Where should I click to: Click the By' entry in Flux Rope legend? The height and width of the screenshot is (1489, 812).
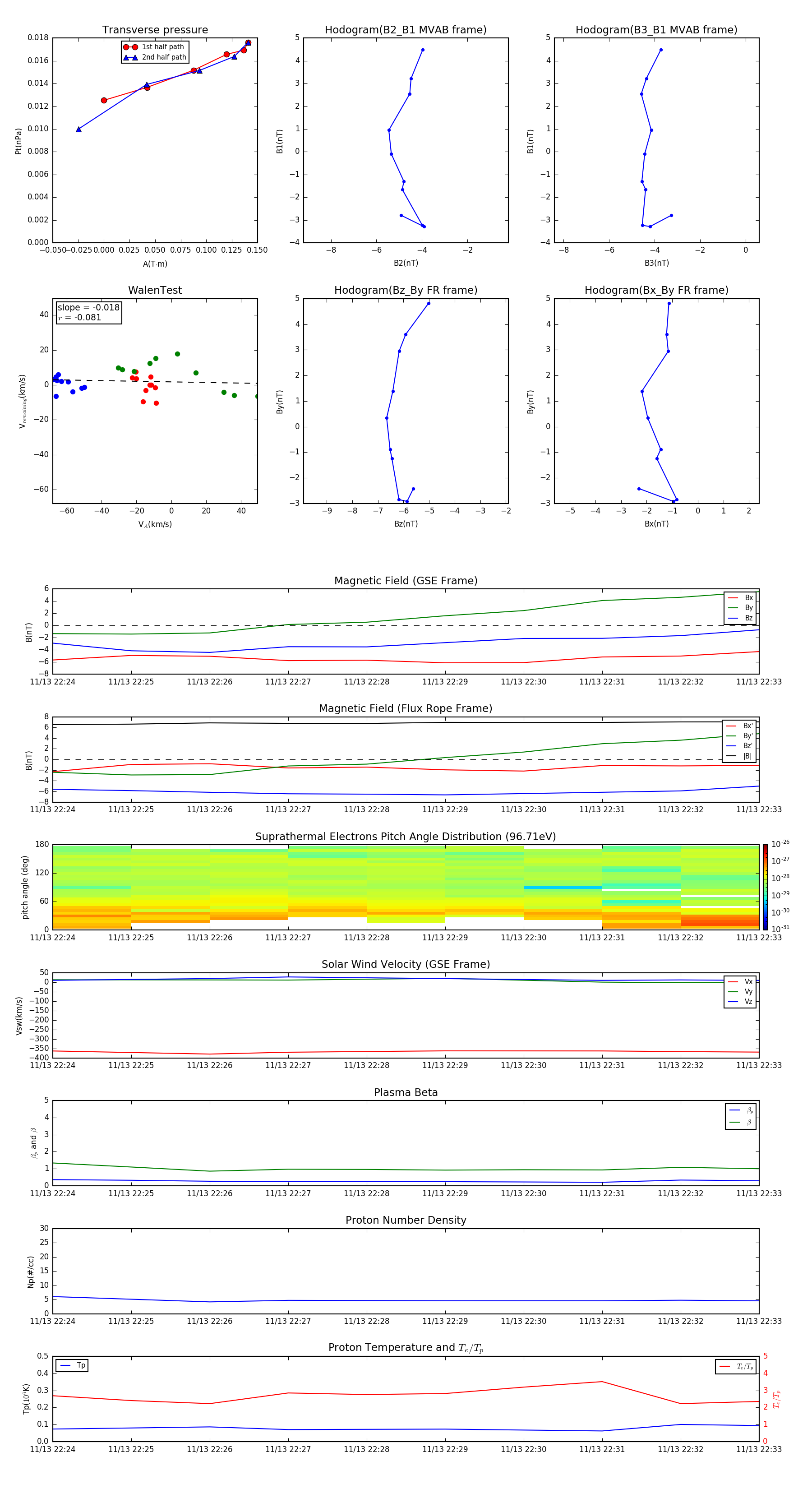coord(739,736)
